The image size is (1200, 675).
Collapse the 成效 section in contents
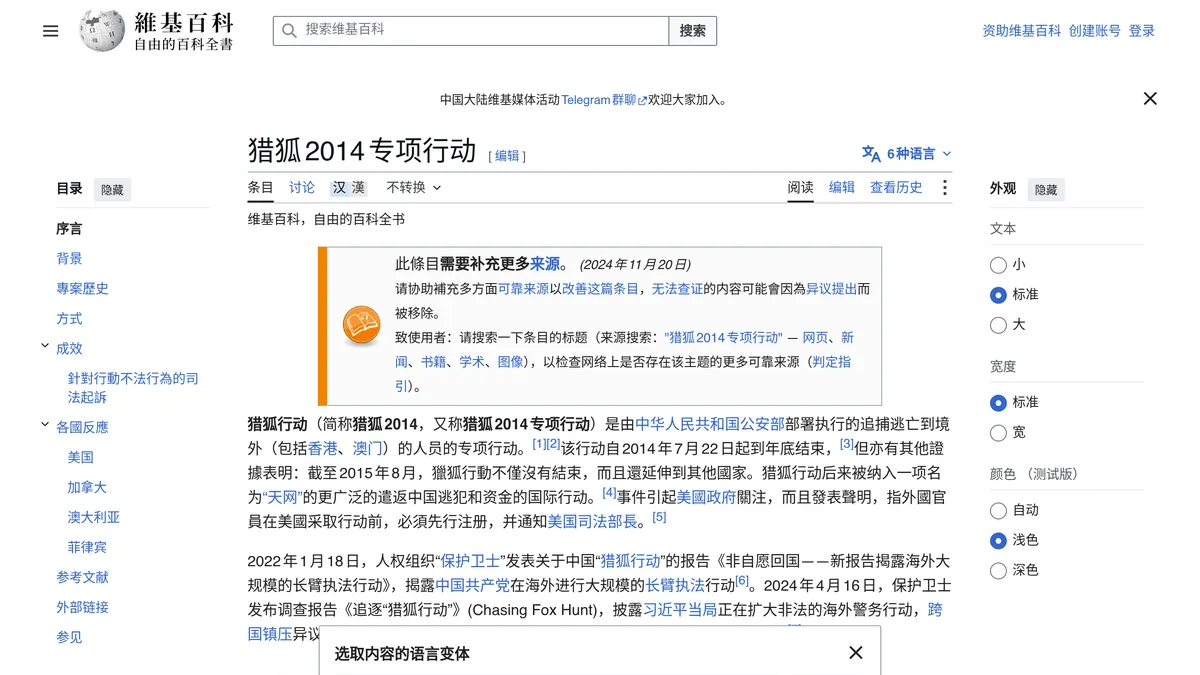point(45,347)
